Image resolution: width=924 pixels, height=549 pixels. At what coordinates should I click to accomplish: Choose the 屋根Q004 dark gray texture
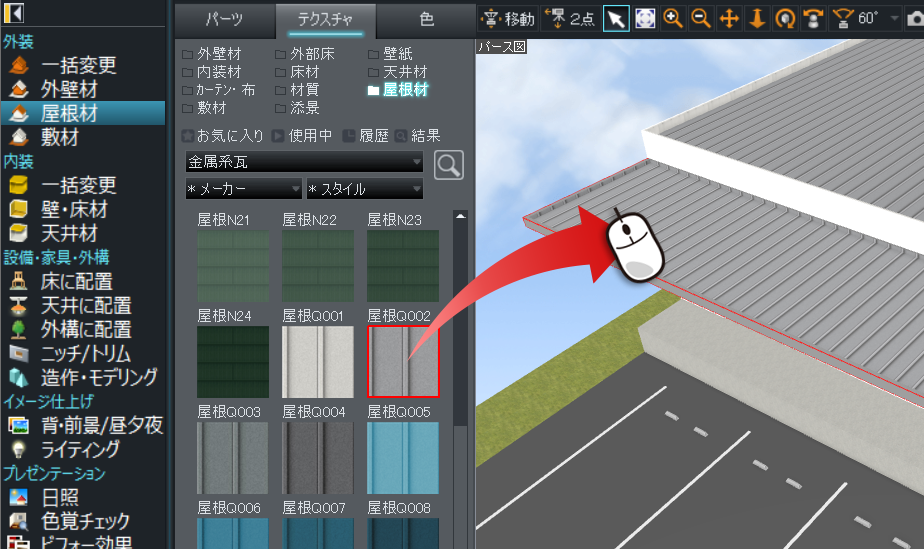(318, 458)
